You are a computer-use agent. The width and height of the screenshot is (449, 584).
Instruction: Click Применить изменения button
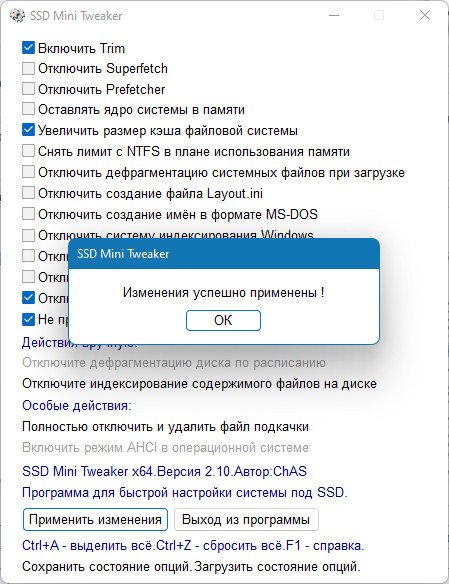click(95, 519)
